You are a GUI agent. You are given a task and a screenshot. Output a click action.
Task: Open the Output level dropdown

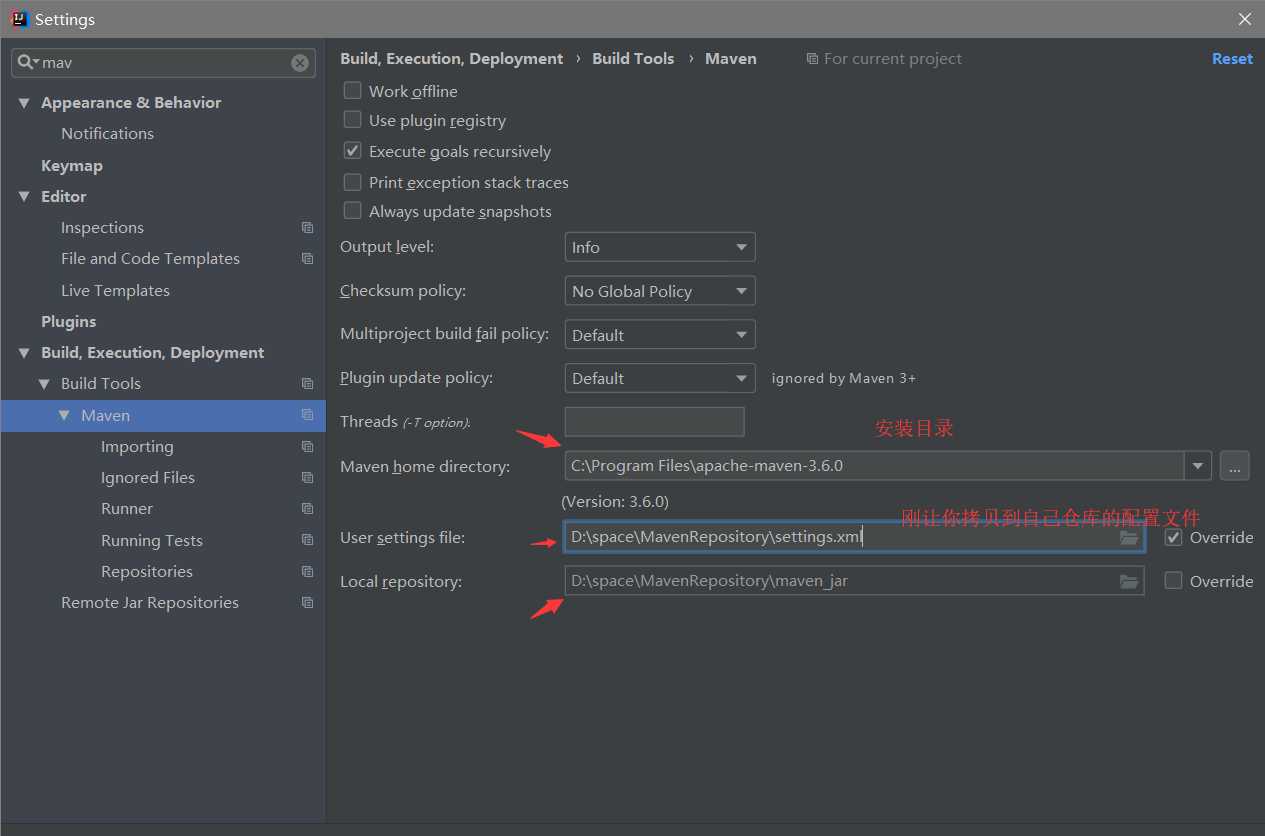(x=660, y=247)
